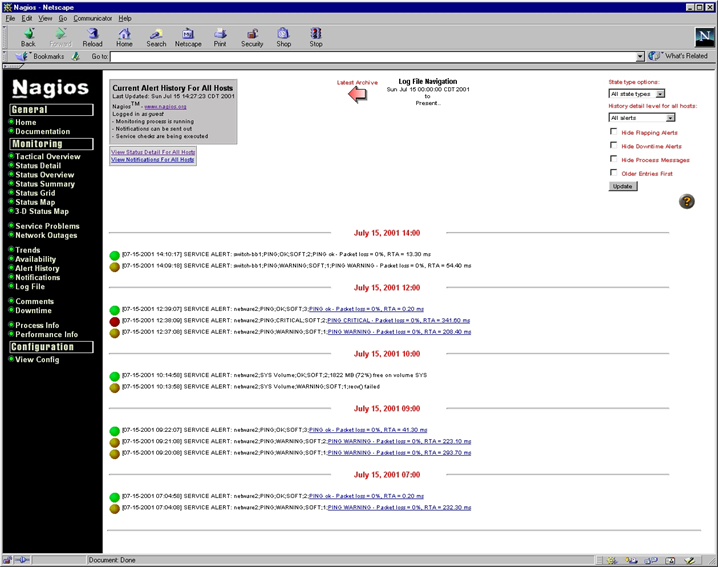Open the context help question mark icon
Viewport: 718px width, 567px height.
point(686,202)
